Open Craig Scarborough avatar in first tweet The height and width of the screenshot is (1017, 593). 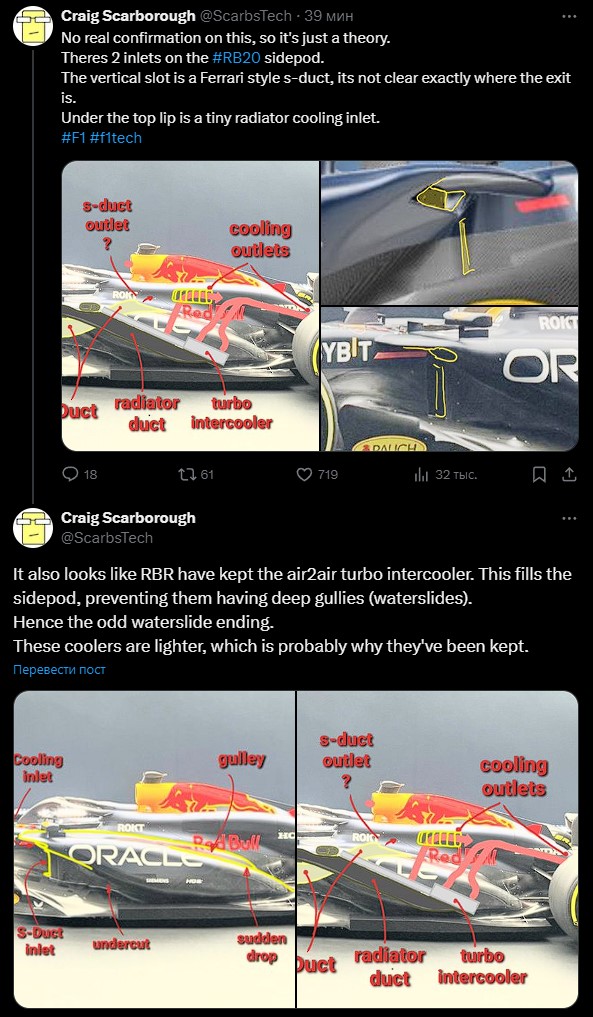coord(33,26)
